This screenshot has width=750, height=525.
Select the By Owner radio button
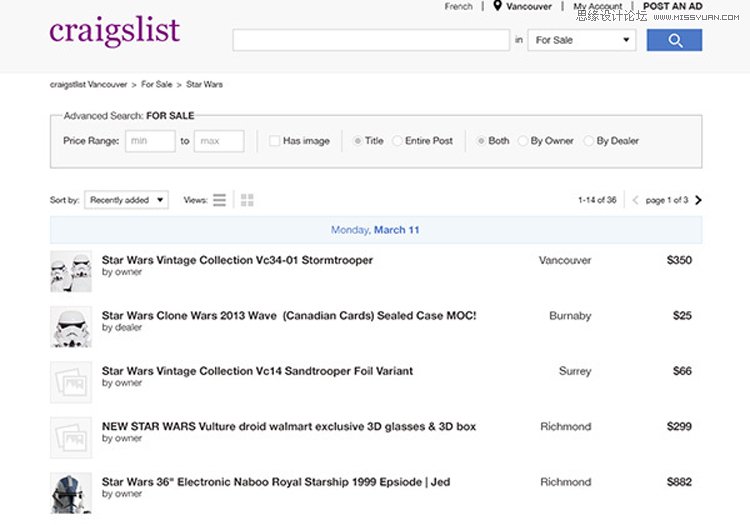click(x=523, y=141)
